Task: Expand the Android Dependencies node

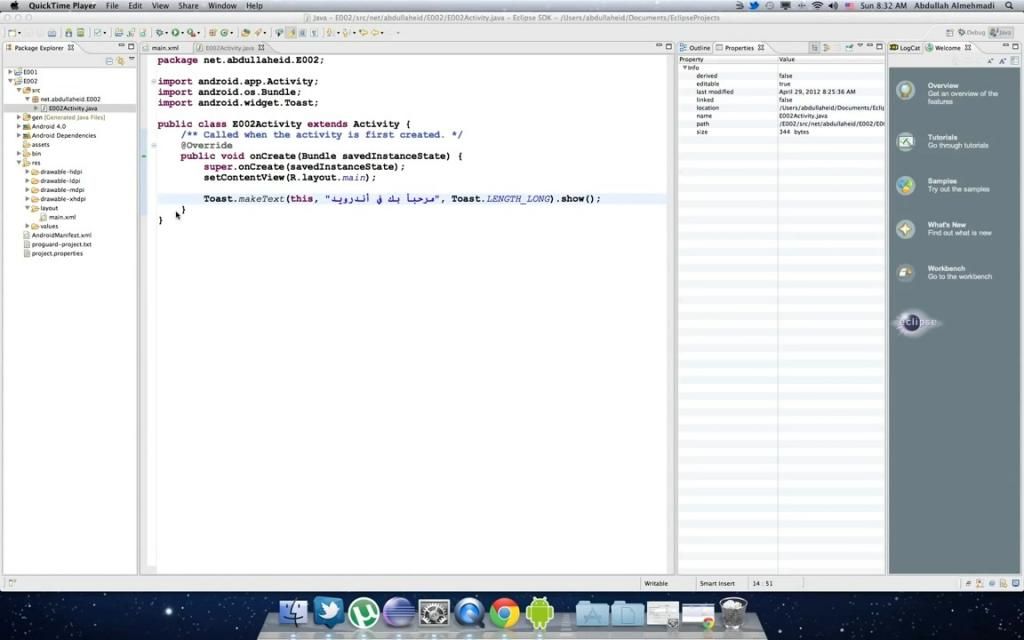Action: (x=19, y=135)
